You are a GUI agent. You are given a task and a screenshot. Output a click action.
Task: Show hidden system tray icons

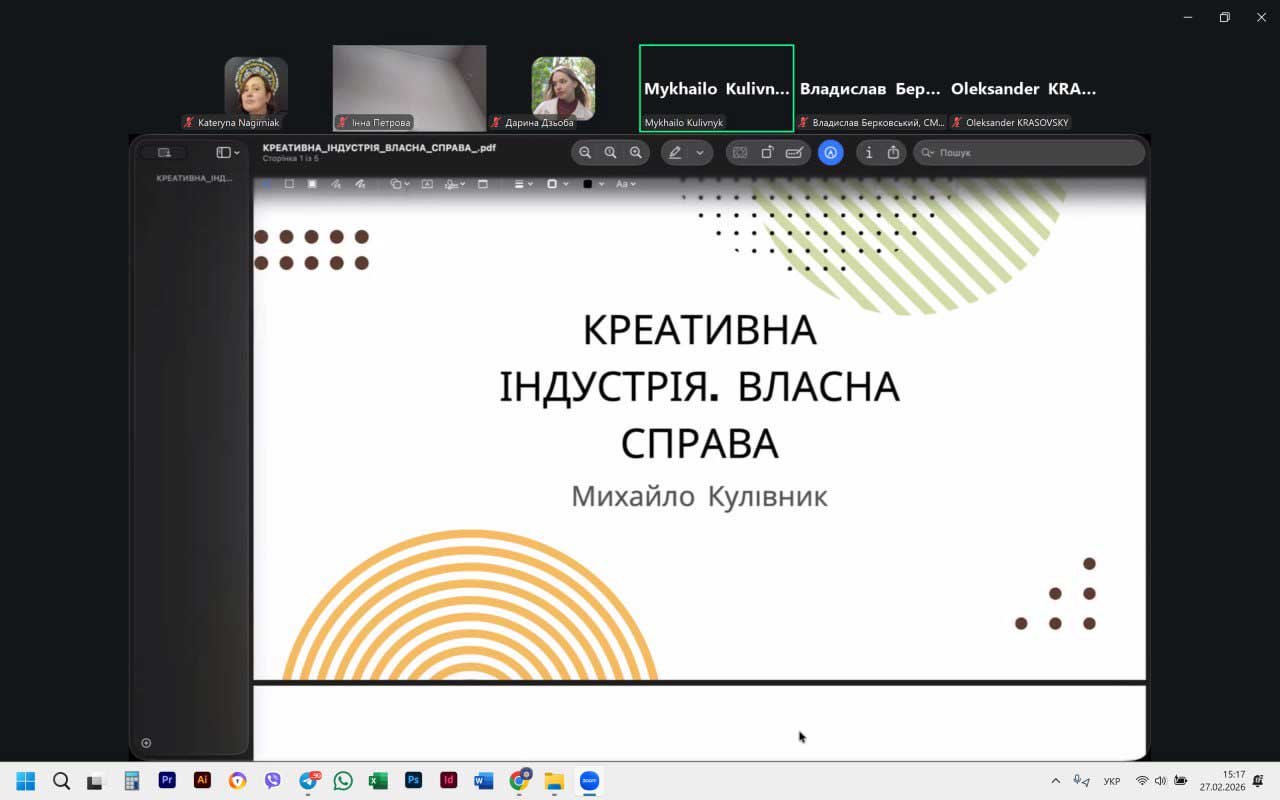tap(1055, 781)
